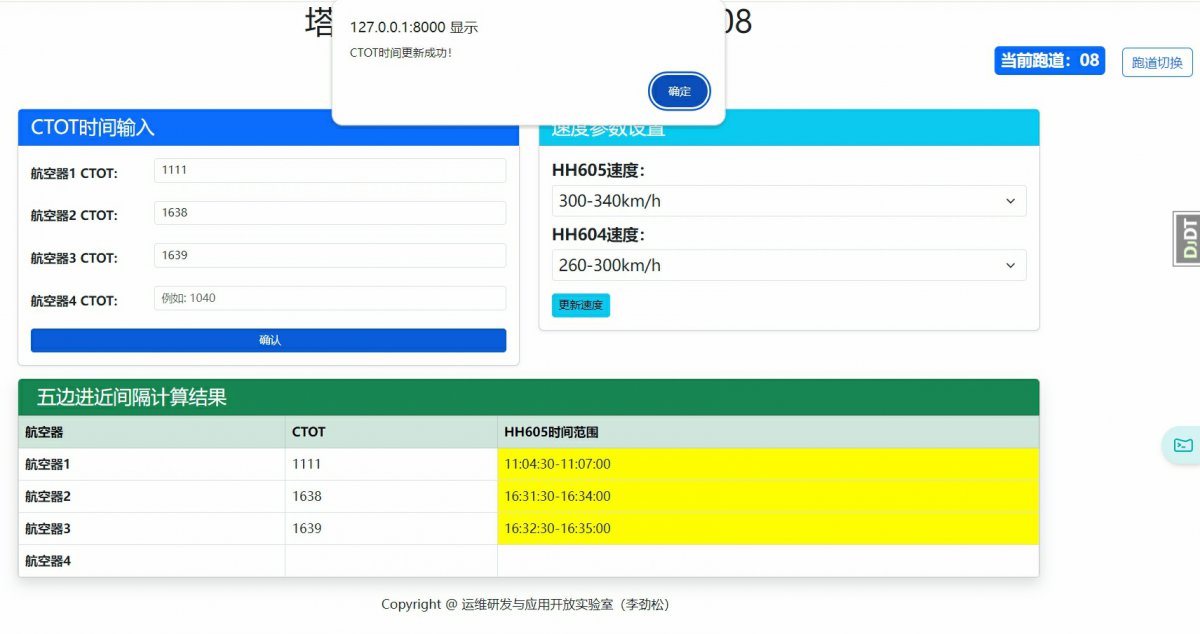Open the HH604速度 speed dropdown

(x=788, y=265)
